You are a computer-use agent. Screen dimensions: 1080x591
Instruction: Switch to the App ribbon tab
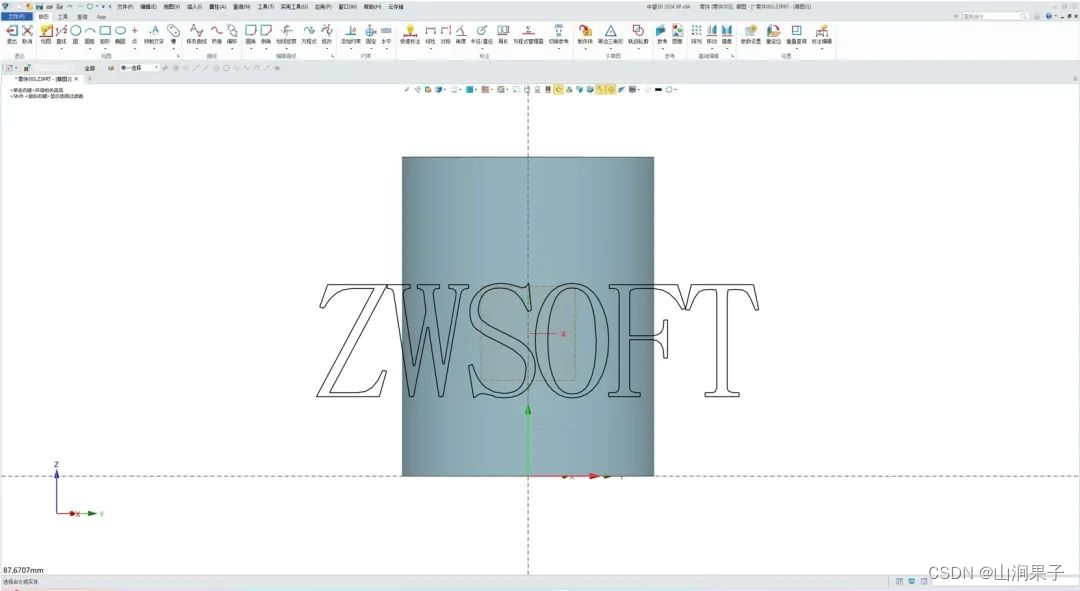tap(101, 17)
